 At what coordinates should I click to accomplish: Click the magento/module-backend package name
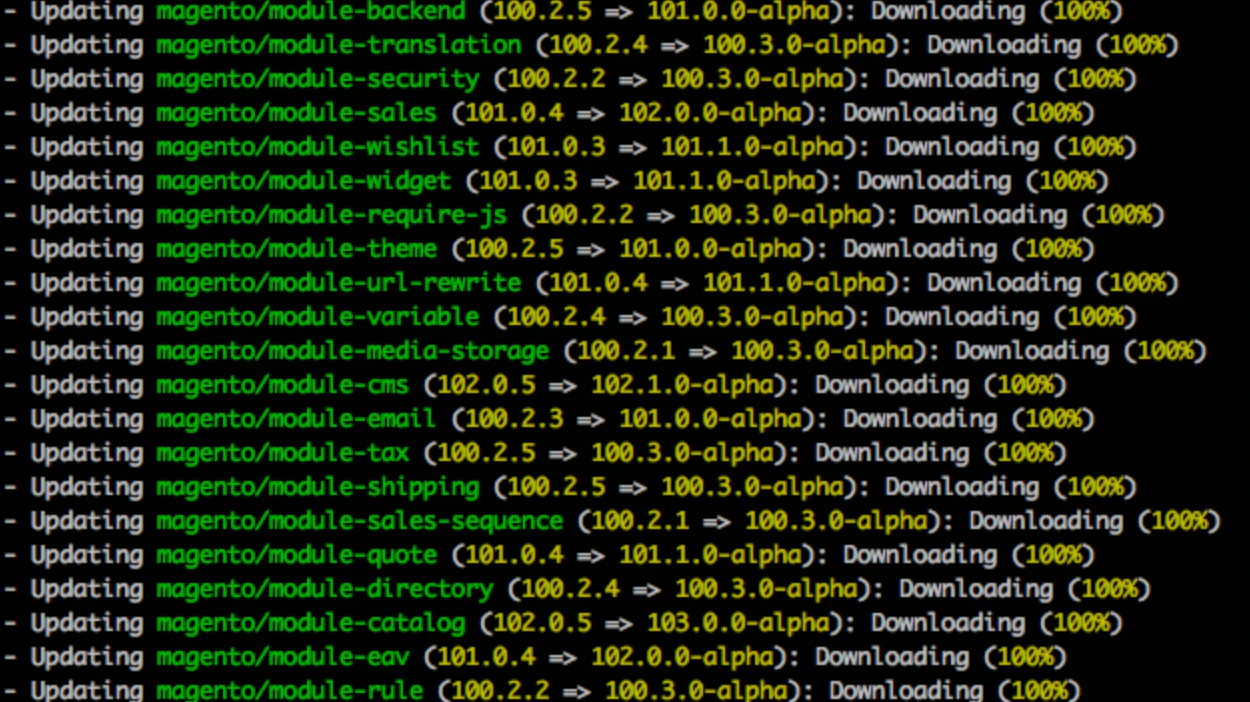pyautogui.click(x=311, y=12)
